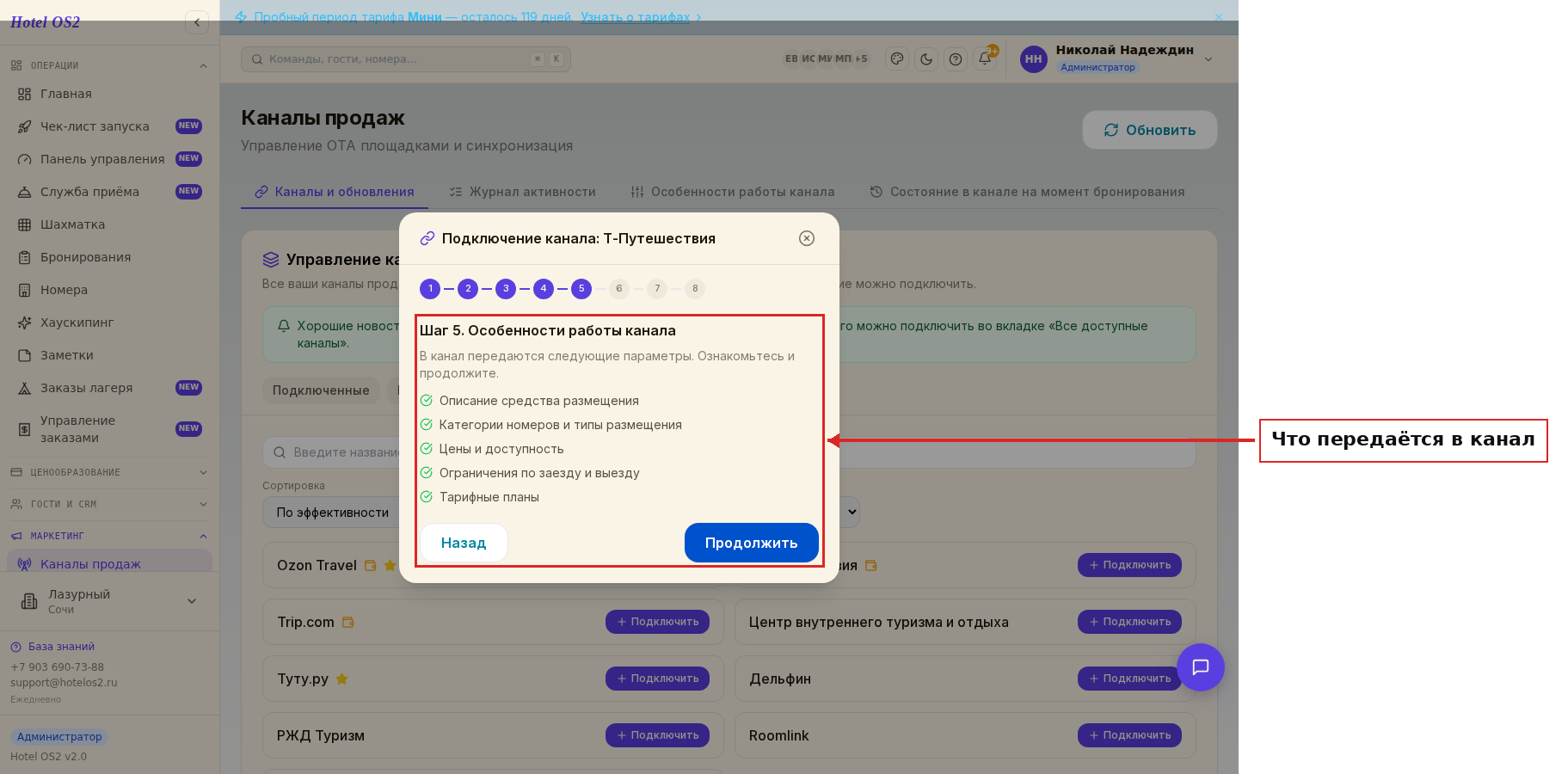Screen dimensions: 1568x774
Task: Click the Заказы лагеря tent icon
Action: point(25,388)
